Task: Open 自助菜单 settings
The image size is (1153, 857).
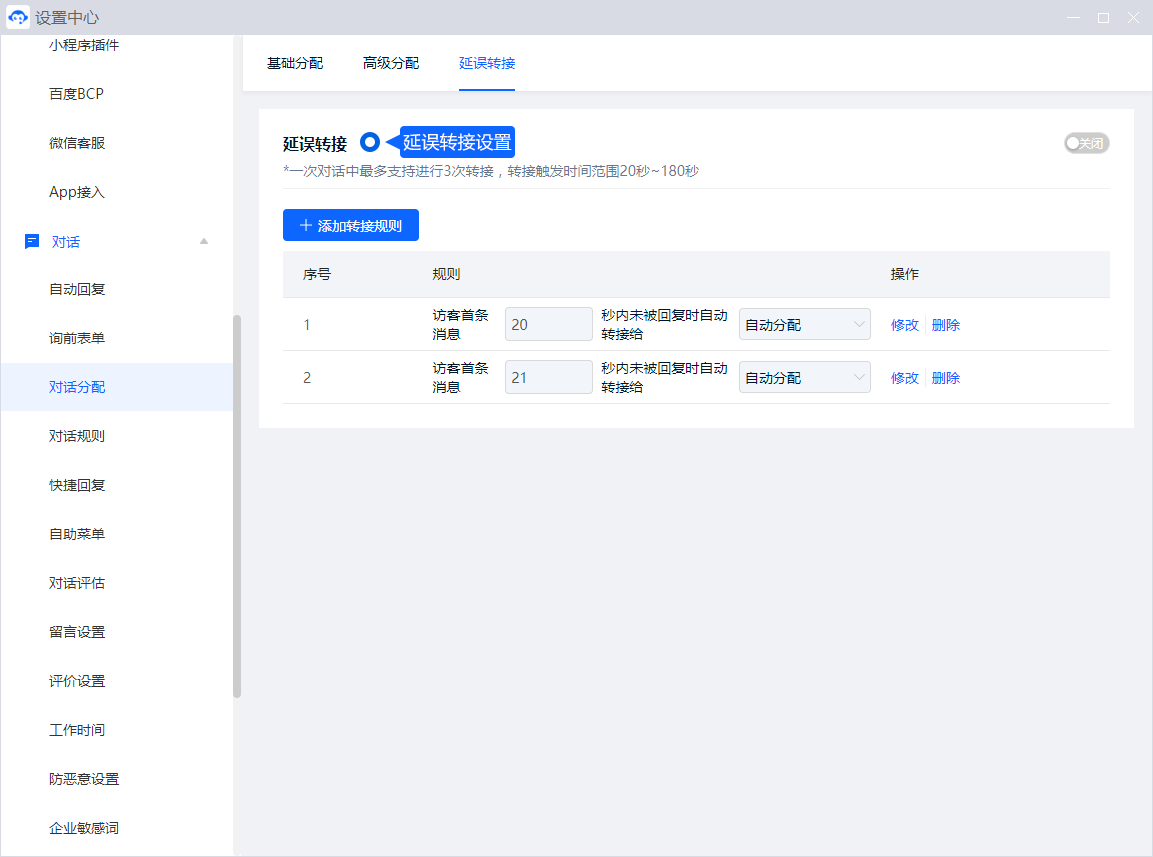Action: (77, 534)
